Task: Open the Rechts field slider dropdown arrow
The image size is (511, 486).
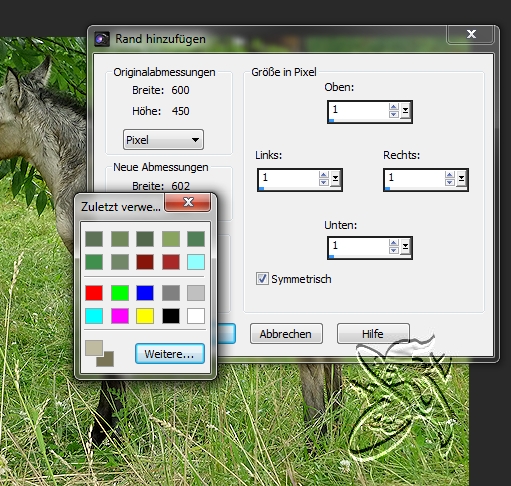Action: pyautogui.click(x=461, y=179)
